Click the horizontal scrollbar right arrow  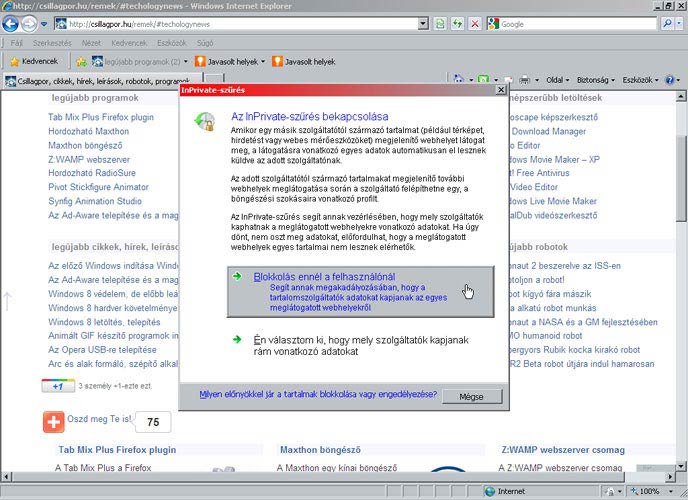(671, 476)
